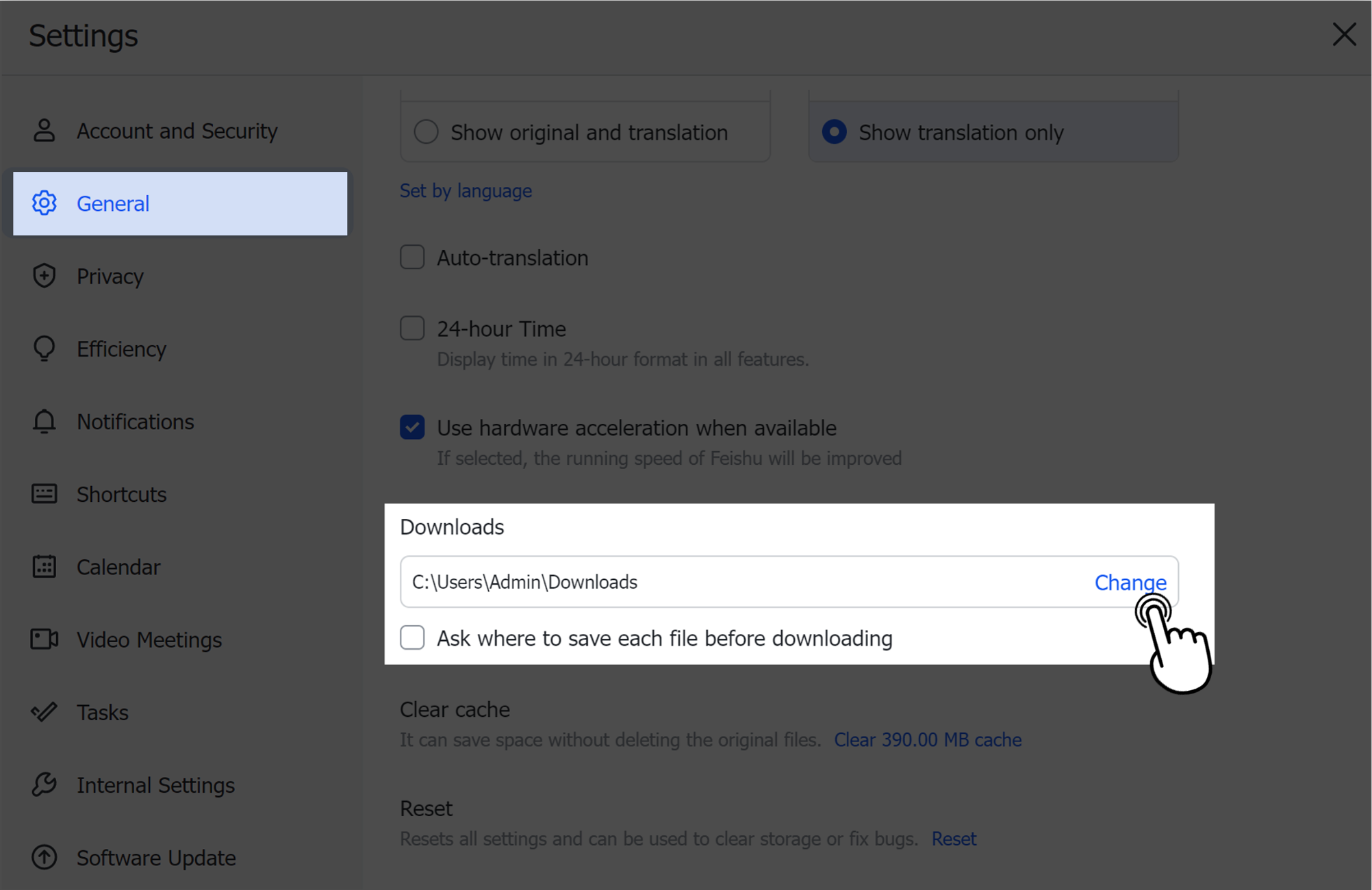
Task: Select Show original and translation option
Action: (x=427, y=131)
